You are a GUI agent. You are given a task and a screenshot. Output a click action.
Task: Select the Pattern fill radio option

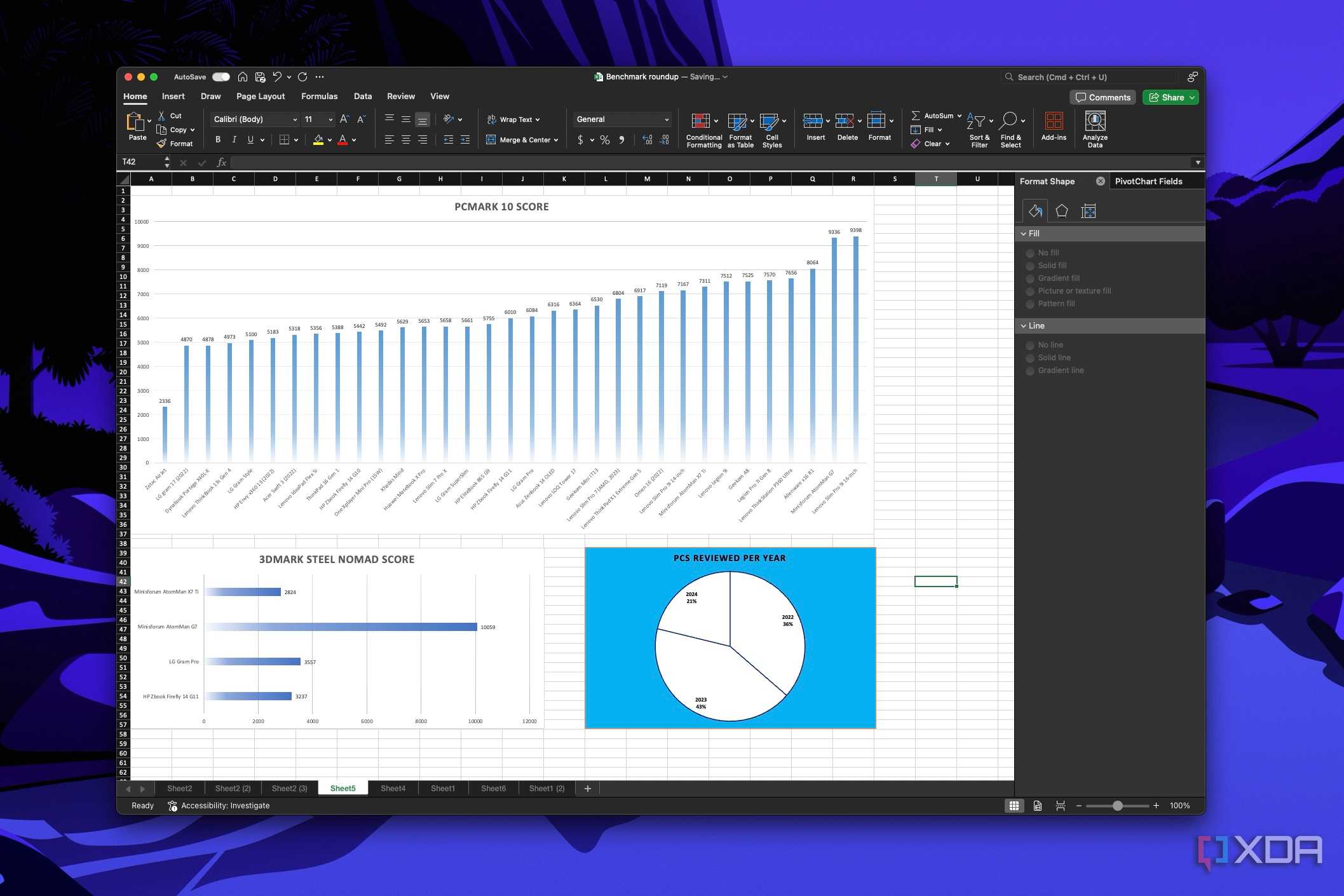1029,304
